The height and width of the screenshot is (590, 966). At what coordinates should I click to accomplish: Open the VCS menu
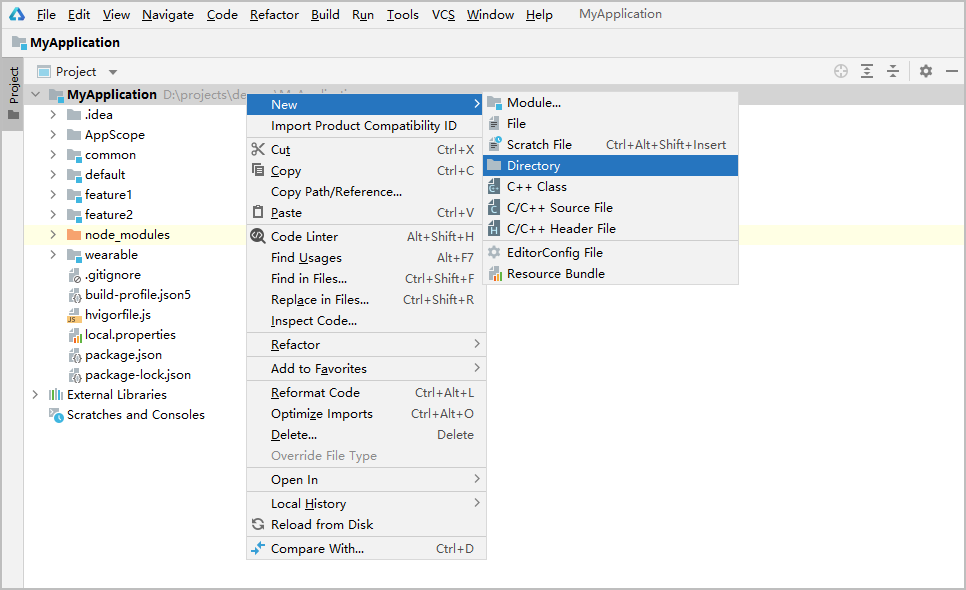(443, 15)
